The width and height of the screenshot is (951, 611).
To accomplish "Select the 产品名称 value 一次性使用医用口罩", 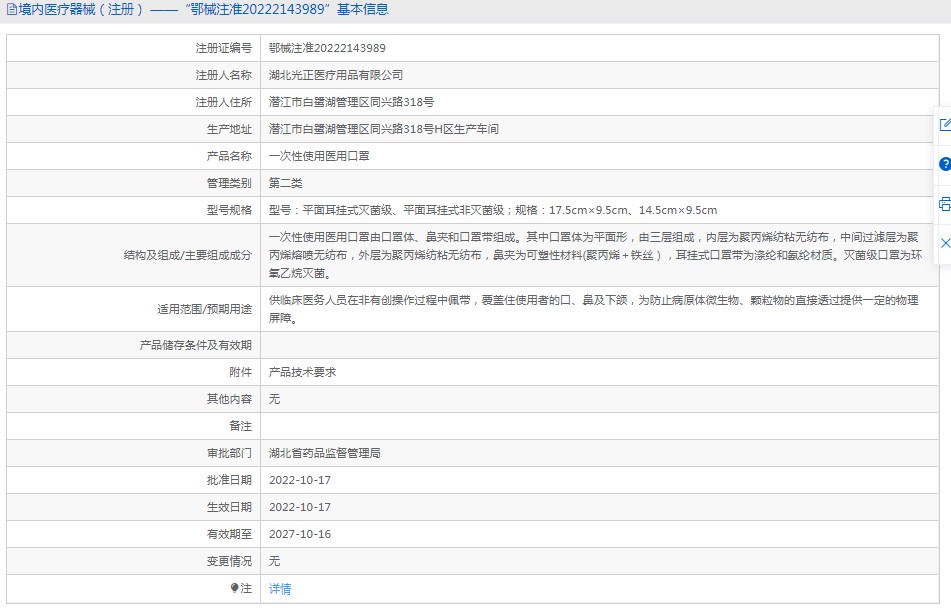I will (319, 156).
